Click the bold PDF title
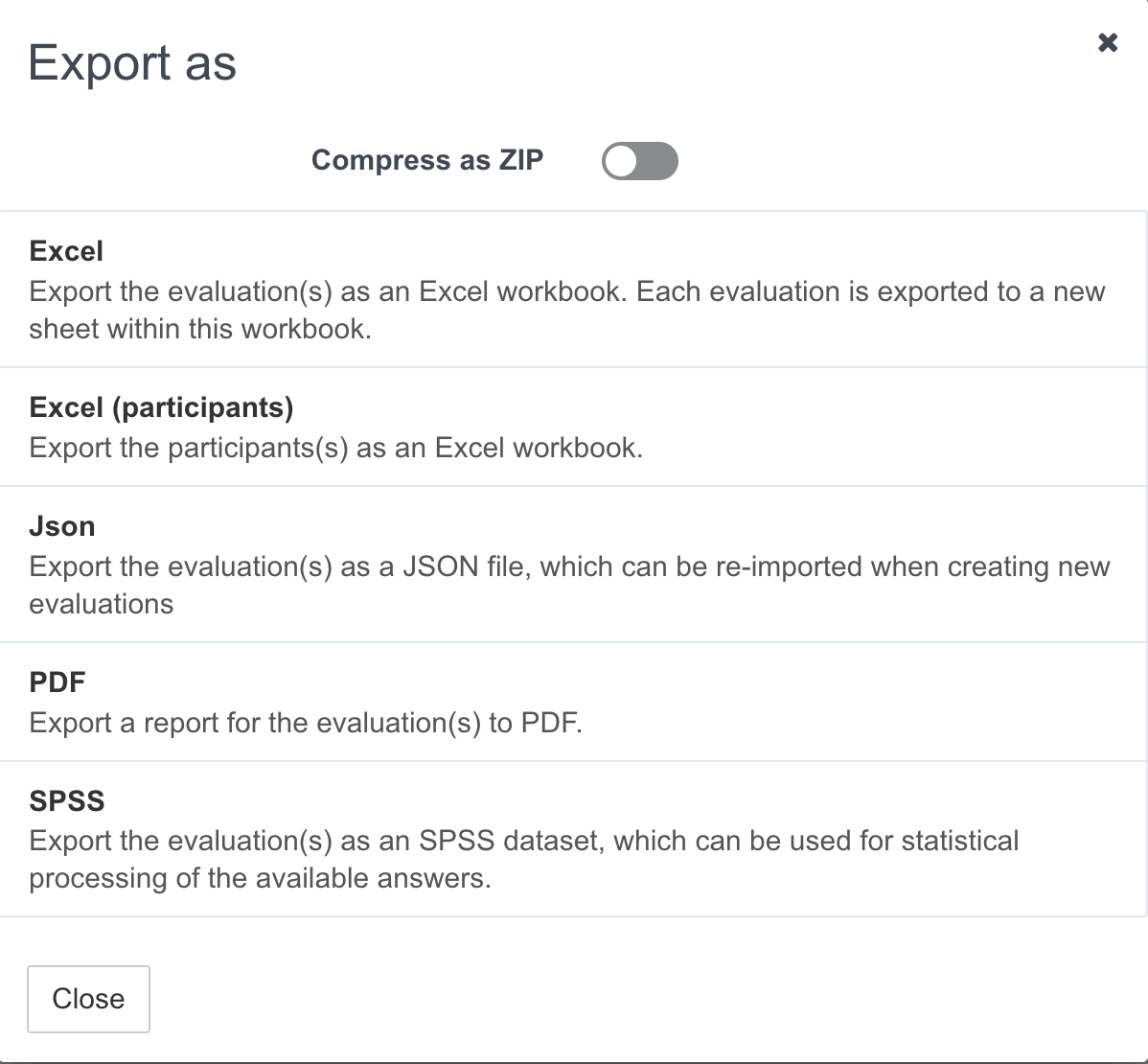The image size is (1148, 1064). [57, 682]
